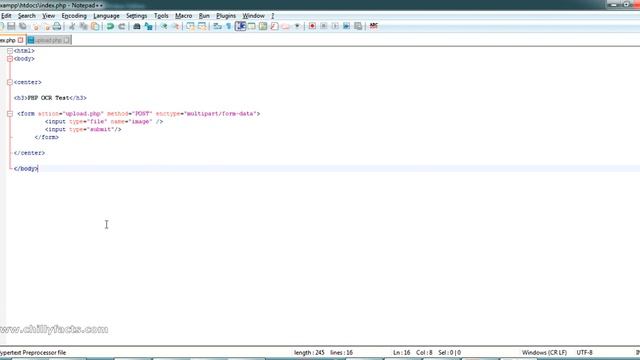Collapse the center tag fold marker

[10, 82]
